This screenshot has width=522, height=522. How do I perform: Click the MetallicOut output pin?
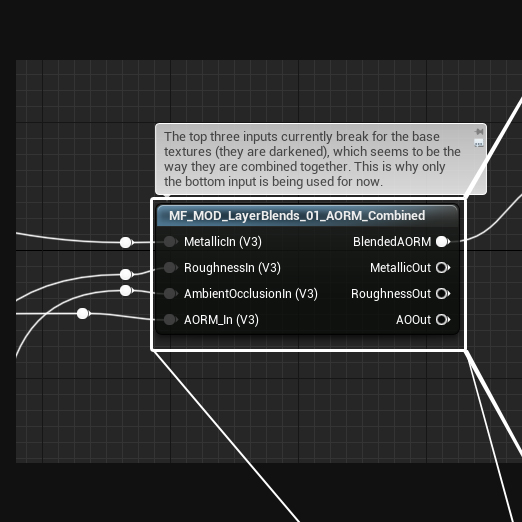[x=443, y=268]
